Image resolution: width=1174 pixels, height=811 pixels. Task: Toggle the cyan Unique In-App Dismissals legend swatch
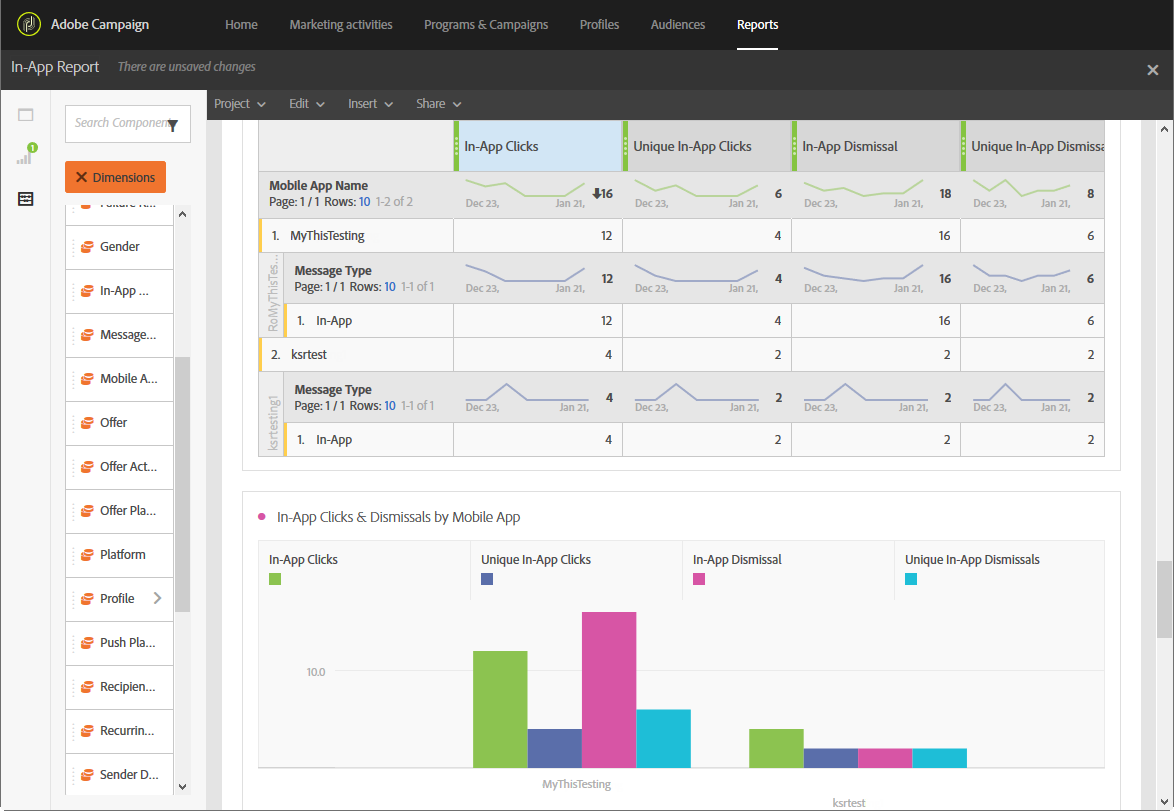910,579
